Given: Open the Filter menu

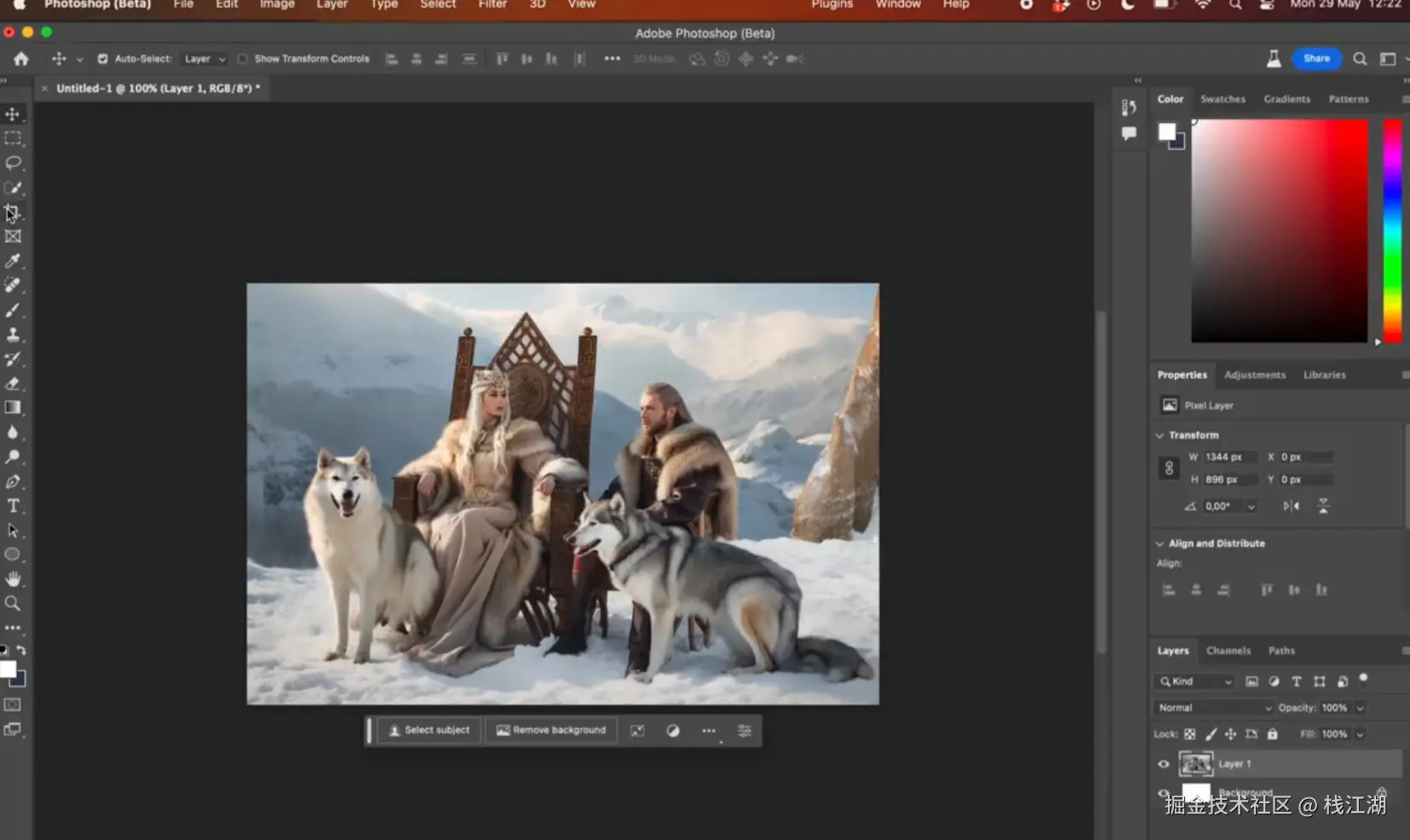Looking at the screenshot, I should coord(492,4).
